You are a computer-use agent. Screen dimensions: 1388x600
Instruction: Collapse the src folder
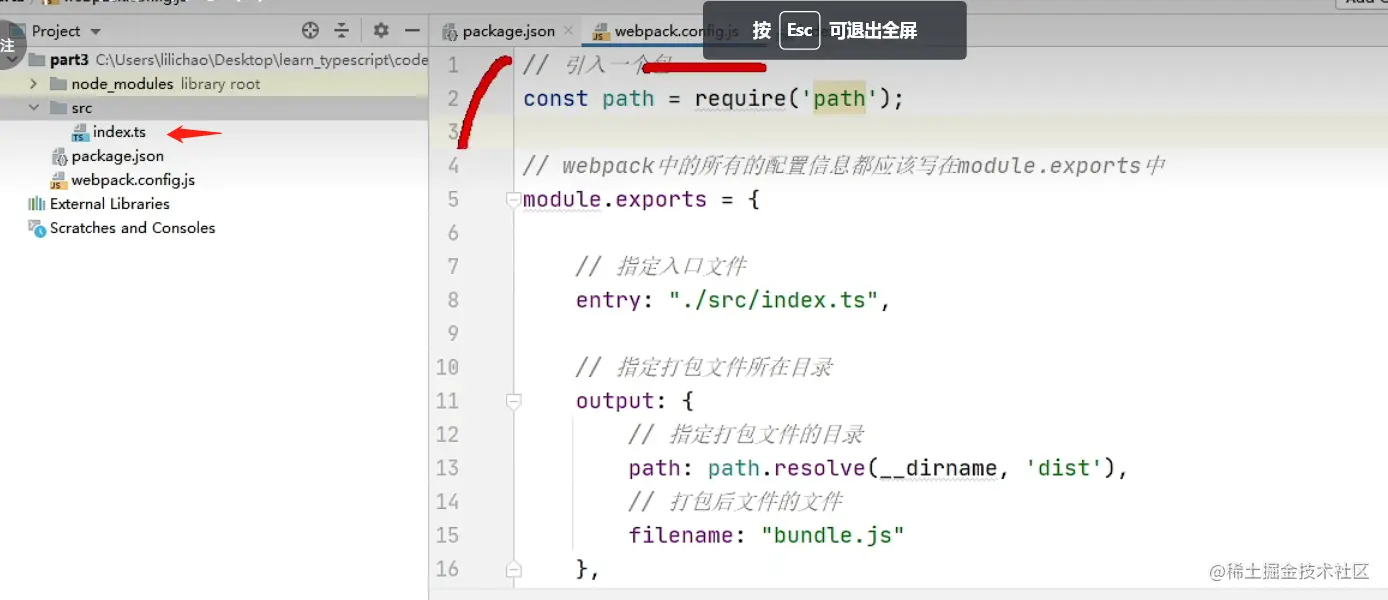tap(34, 108)
